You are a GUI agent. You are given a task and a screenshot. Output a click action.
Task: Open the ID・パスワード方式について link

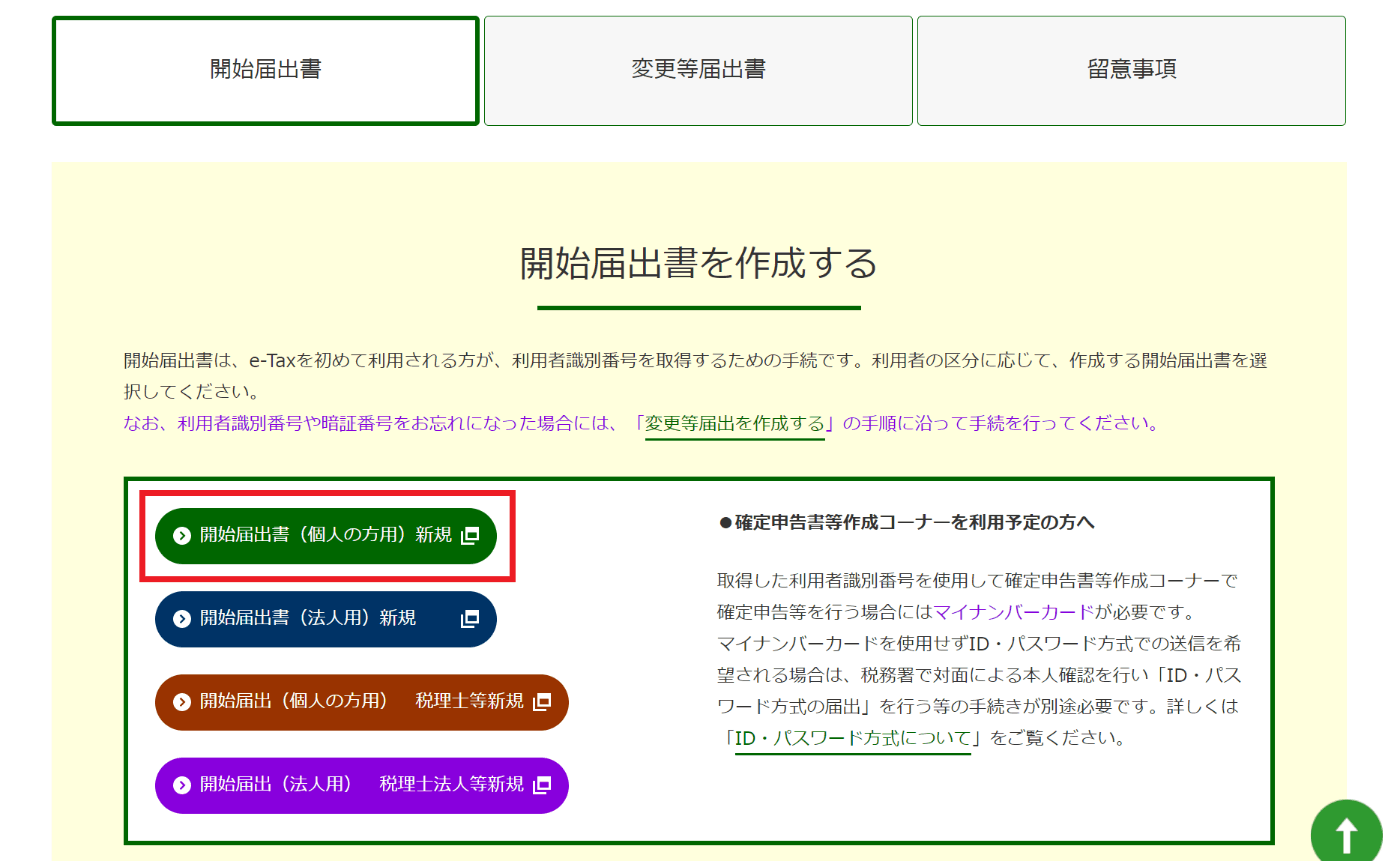853,739
